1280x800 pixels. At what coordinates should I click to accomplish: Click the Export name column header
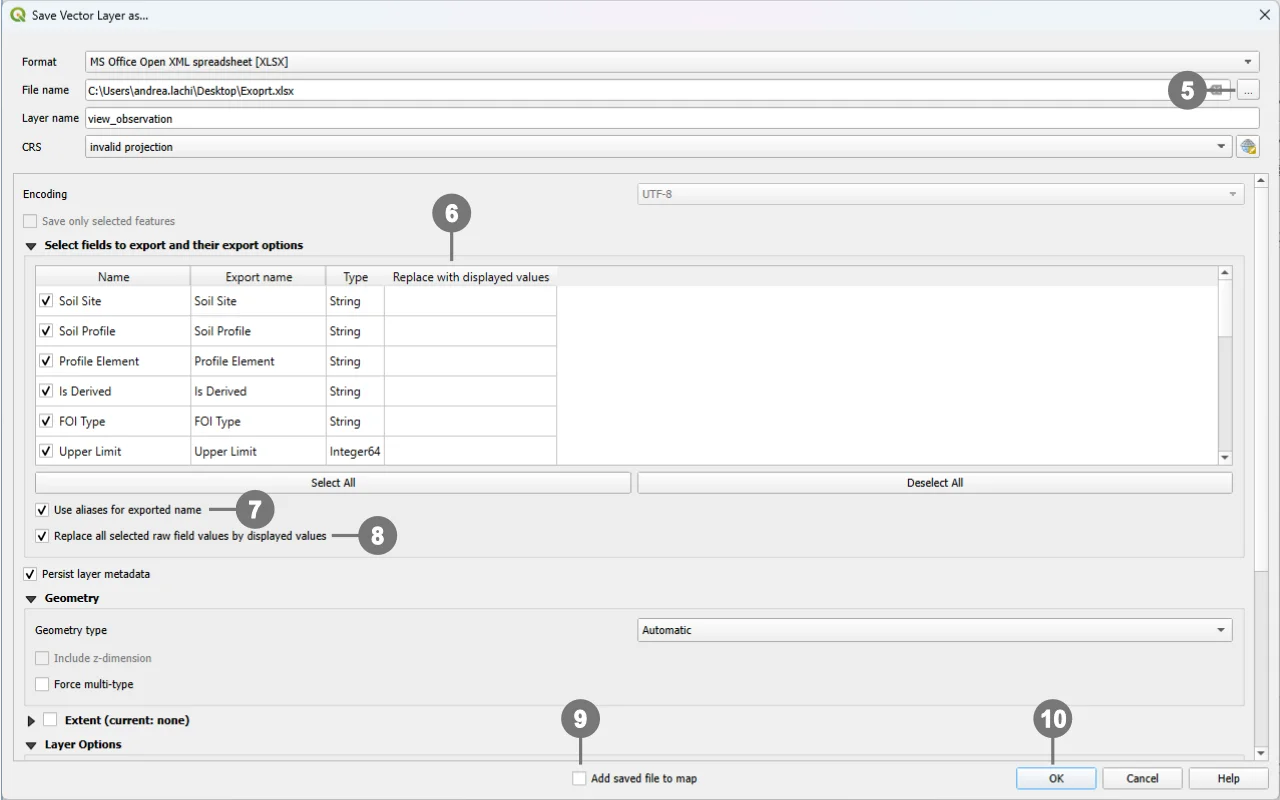pos(258,277)
